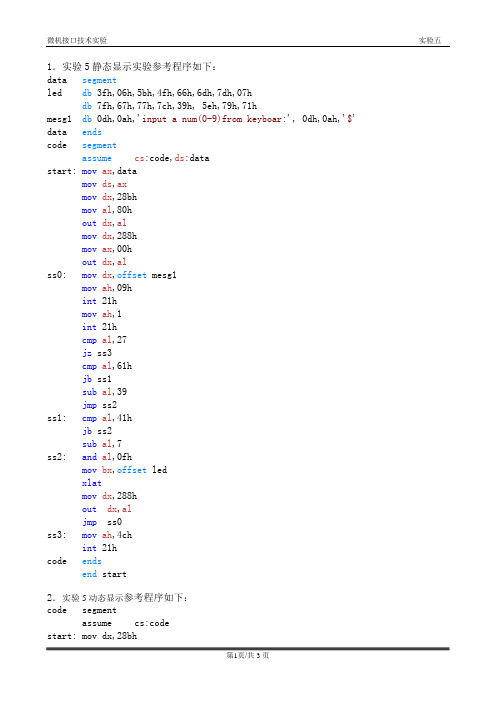496x702 pixels.
Task: Click instruction jb ss1
Action: (97, 379)
